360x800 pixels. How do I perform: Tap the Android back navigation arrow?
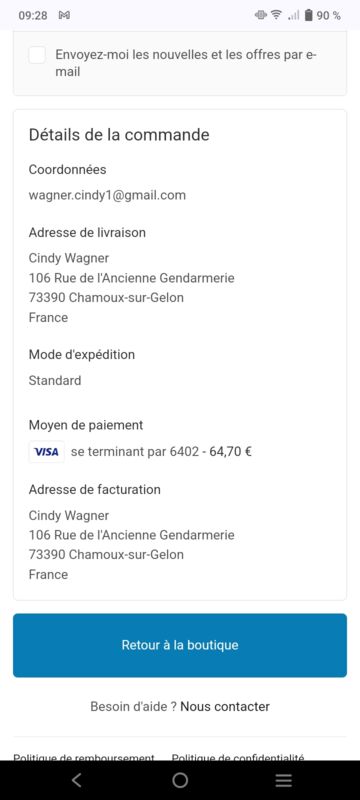[x=76, y=780]
